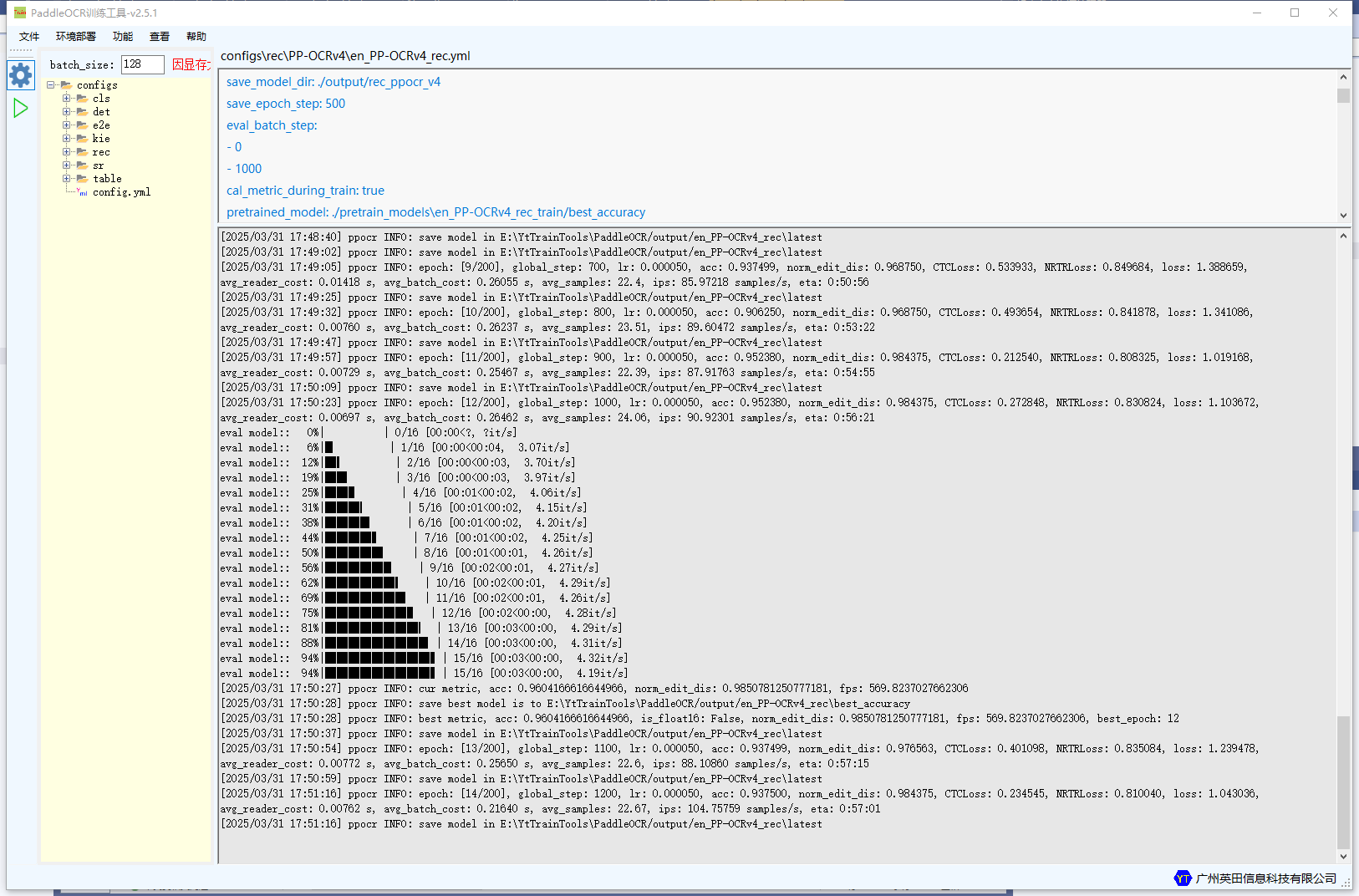The height and width of the screenshot is (896, 1359).
Task: Click the 广州英田信息科技有限公司 company text
Action: (x=1266, y=878)
